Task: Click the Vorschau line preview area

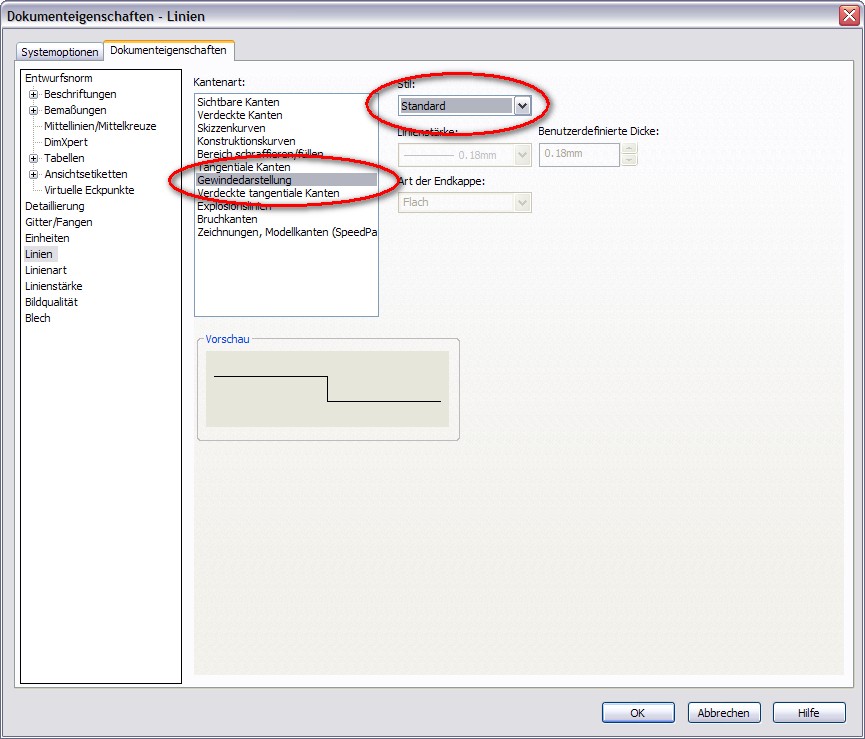Action: [x=327, y=389]
